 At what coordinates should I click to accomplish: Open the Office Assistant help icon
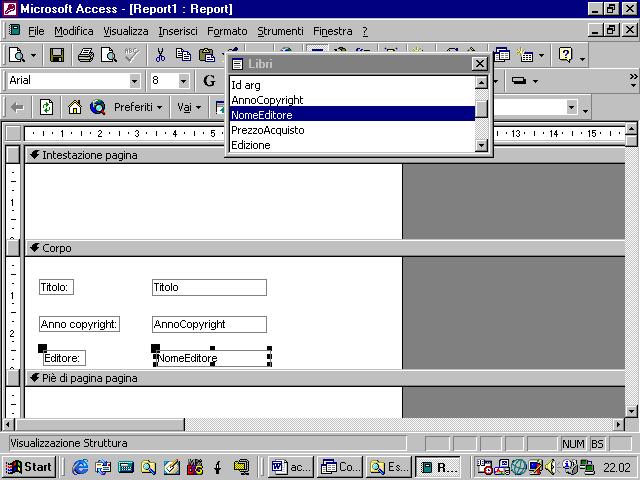566,55
